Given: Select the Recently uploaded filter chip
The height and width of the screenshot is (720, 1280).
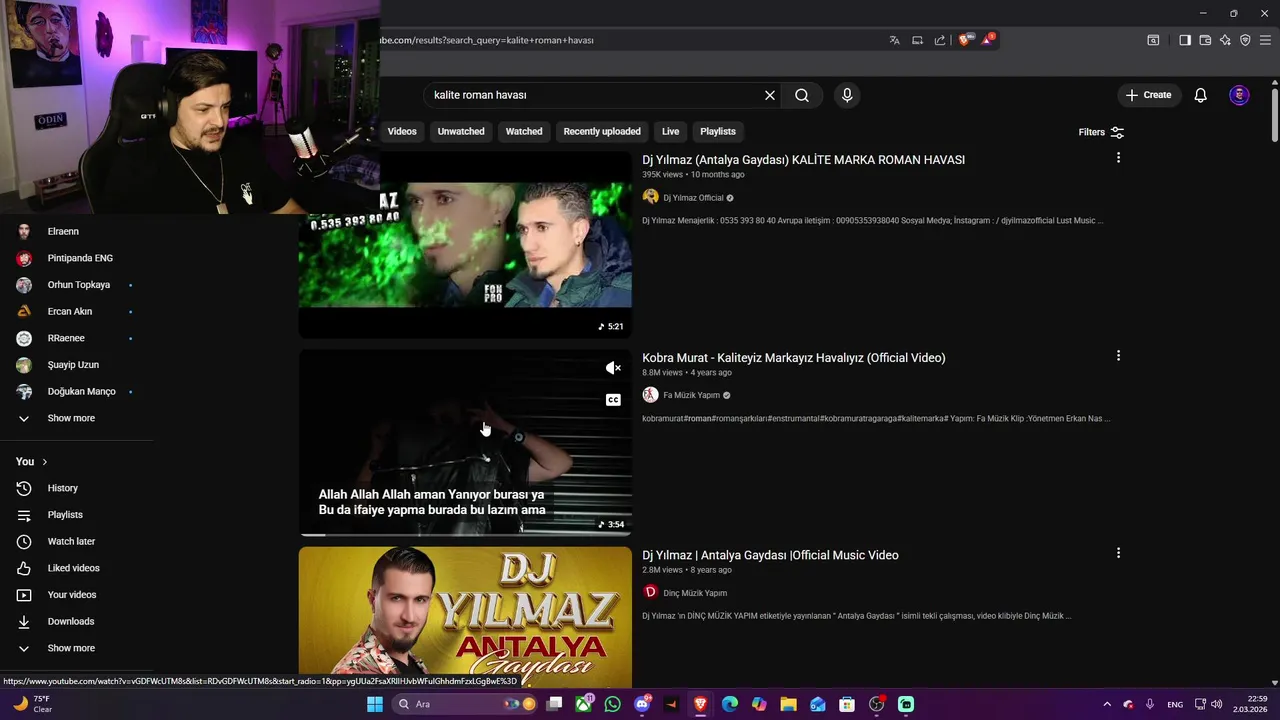Looking at the screenshot, I should coord(602,131).
